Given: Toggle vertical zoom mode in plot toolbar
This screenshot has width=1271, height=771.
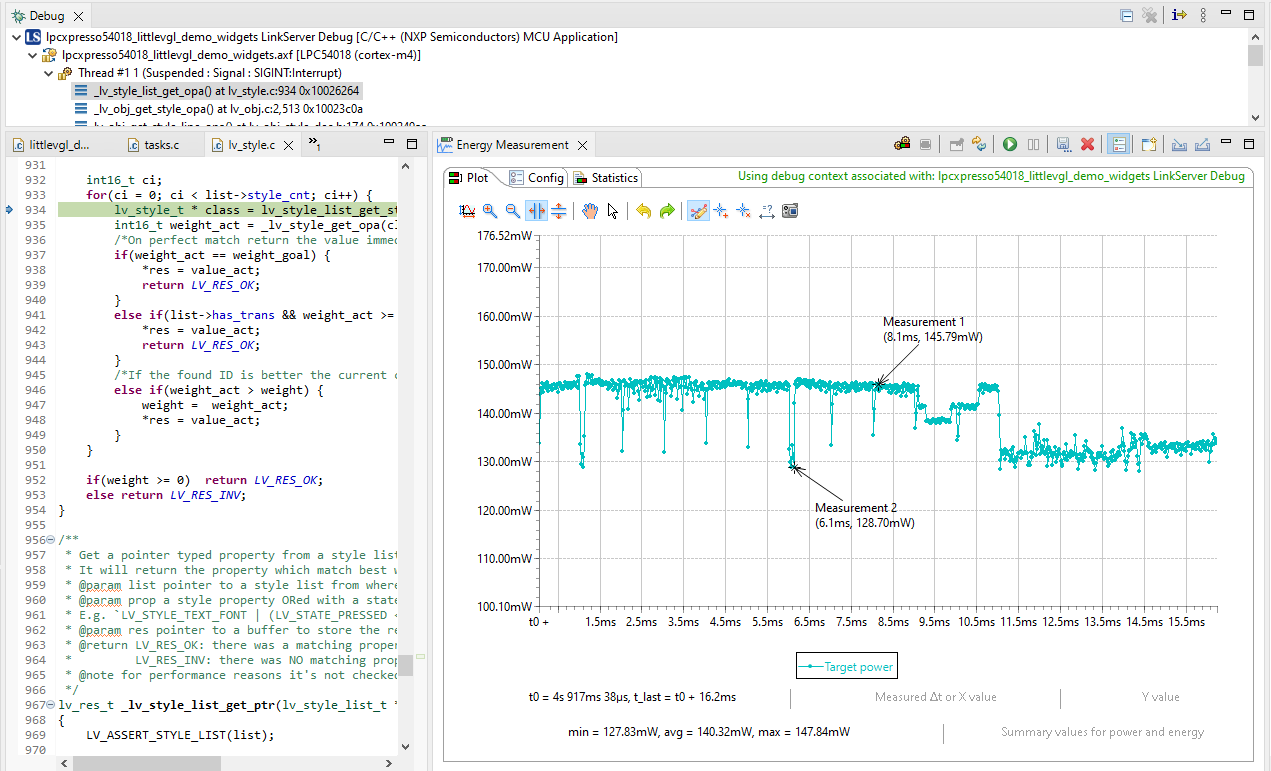Looking at the screenshot, I should pos(559,211).
